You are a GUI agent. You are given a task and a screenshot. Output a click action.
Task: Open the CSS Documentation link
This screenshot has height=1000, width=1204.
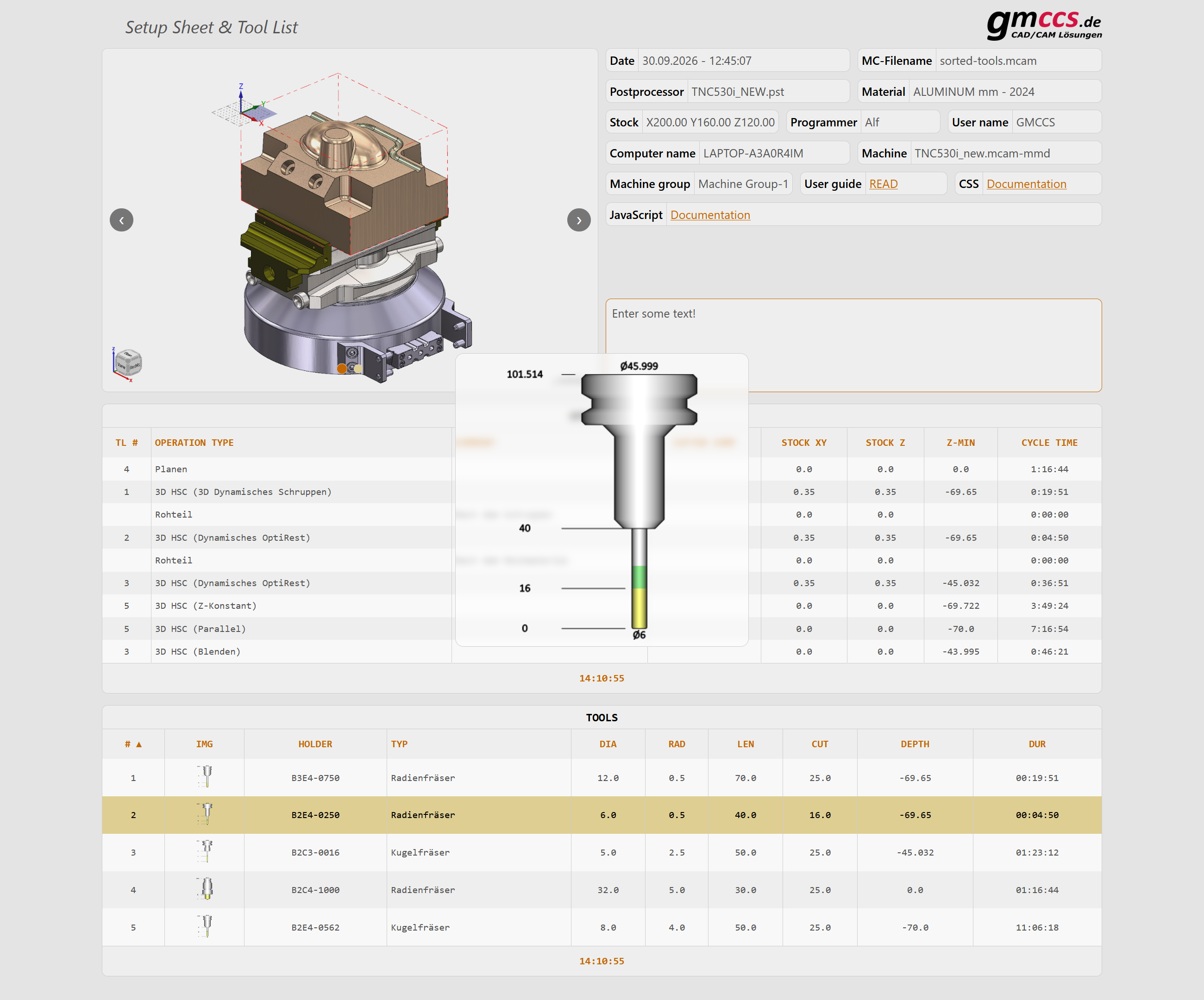pos(1026,184)
